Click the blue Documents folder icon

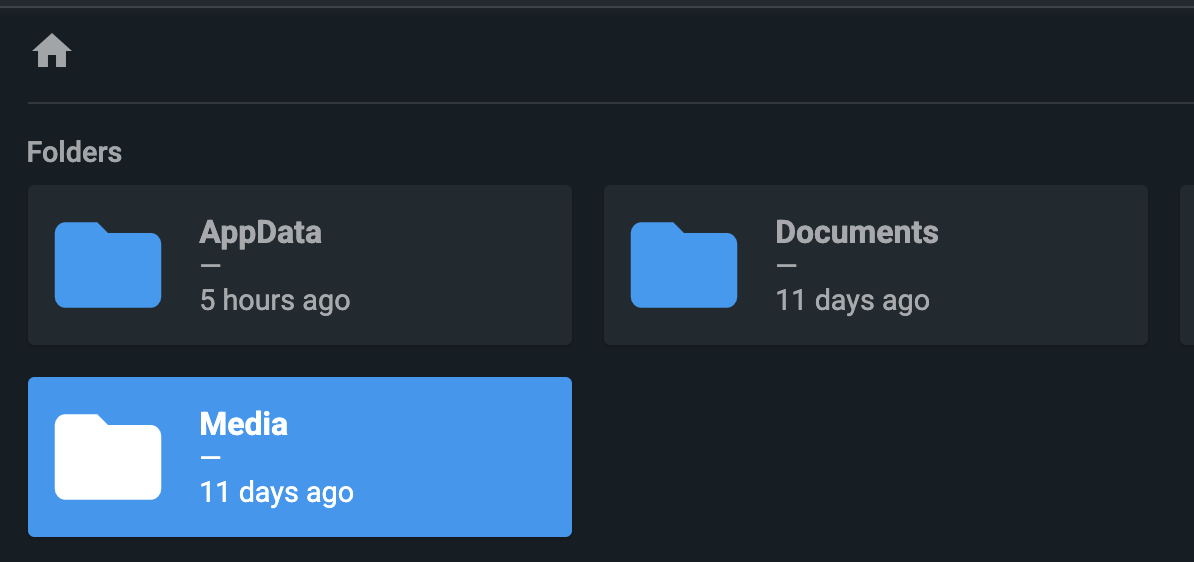coord(684,264)
